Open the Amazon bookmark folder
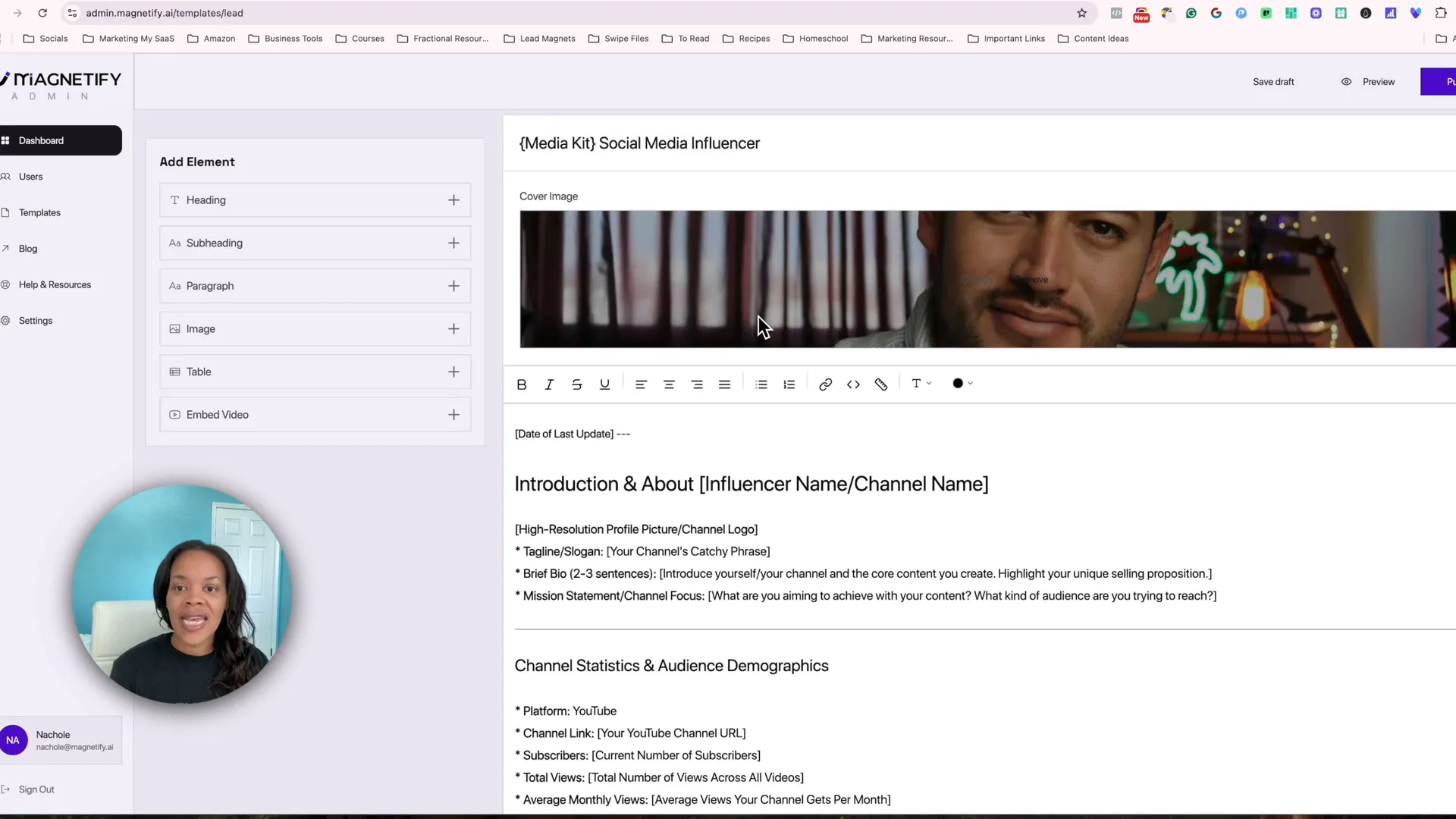The height and width of the screenshot is (819, 1456). 211,39
